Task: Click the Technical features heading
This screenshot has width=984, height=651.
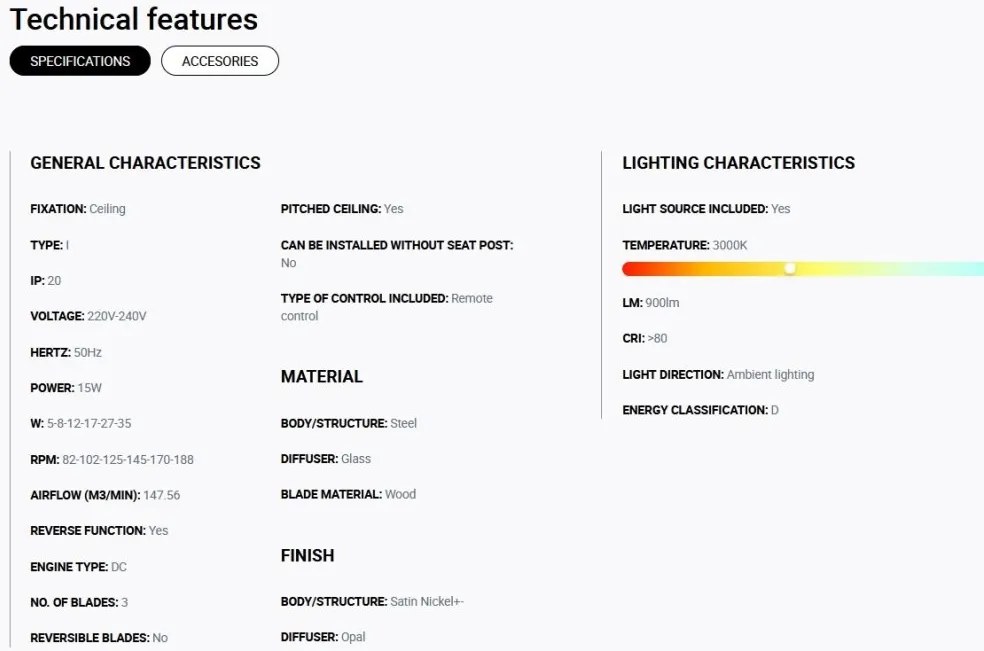Action: coord(134,19)
